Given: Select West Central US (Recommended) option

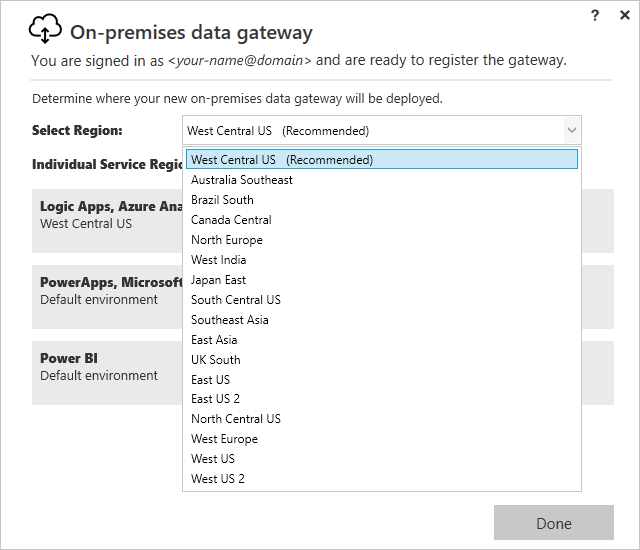Looking at the screenshot, I should [x=282, y=160].
